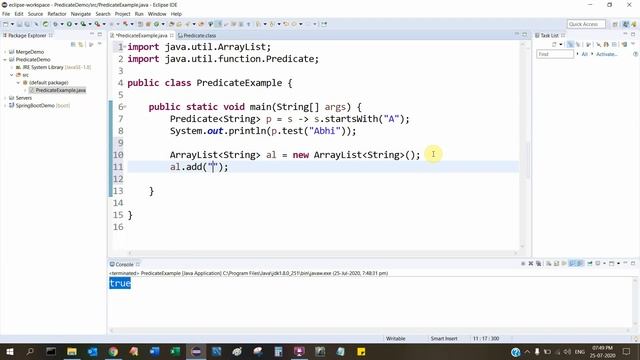Expand the JRE System Library node
This screenshot has width=640, height=360.
coord(12,67)
